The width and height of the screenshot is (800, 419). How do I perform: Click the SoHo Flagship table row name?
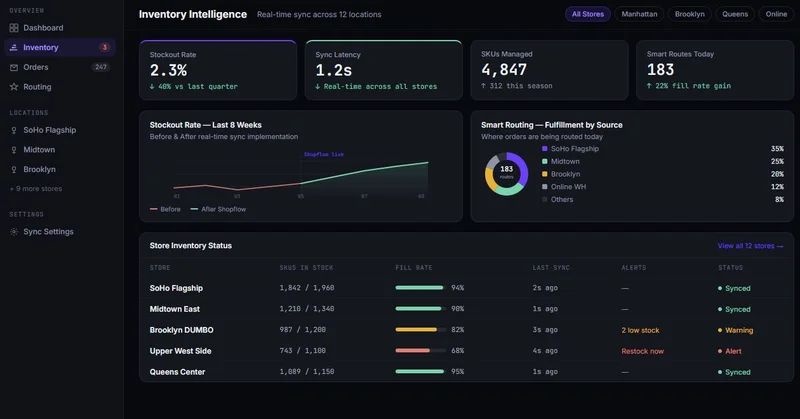tap(176, 288)
